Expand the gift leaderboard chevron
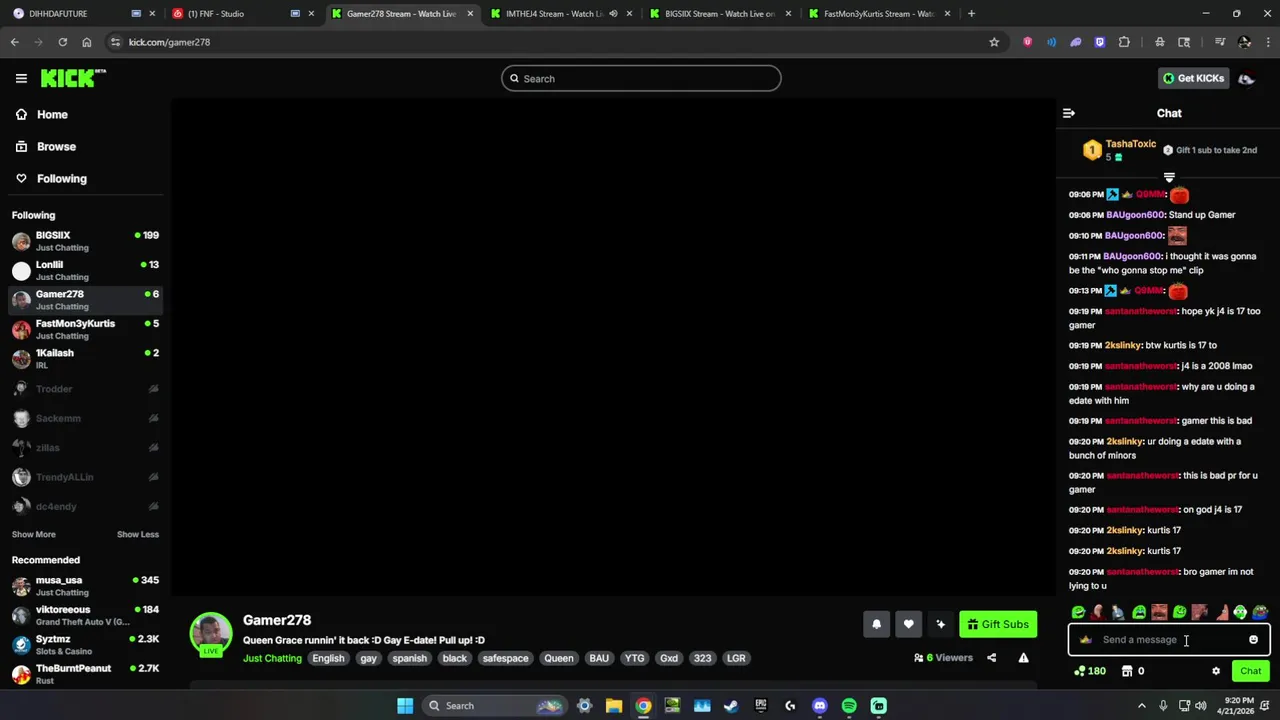 tap(1169, 177)
